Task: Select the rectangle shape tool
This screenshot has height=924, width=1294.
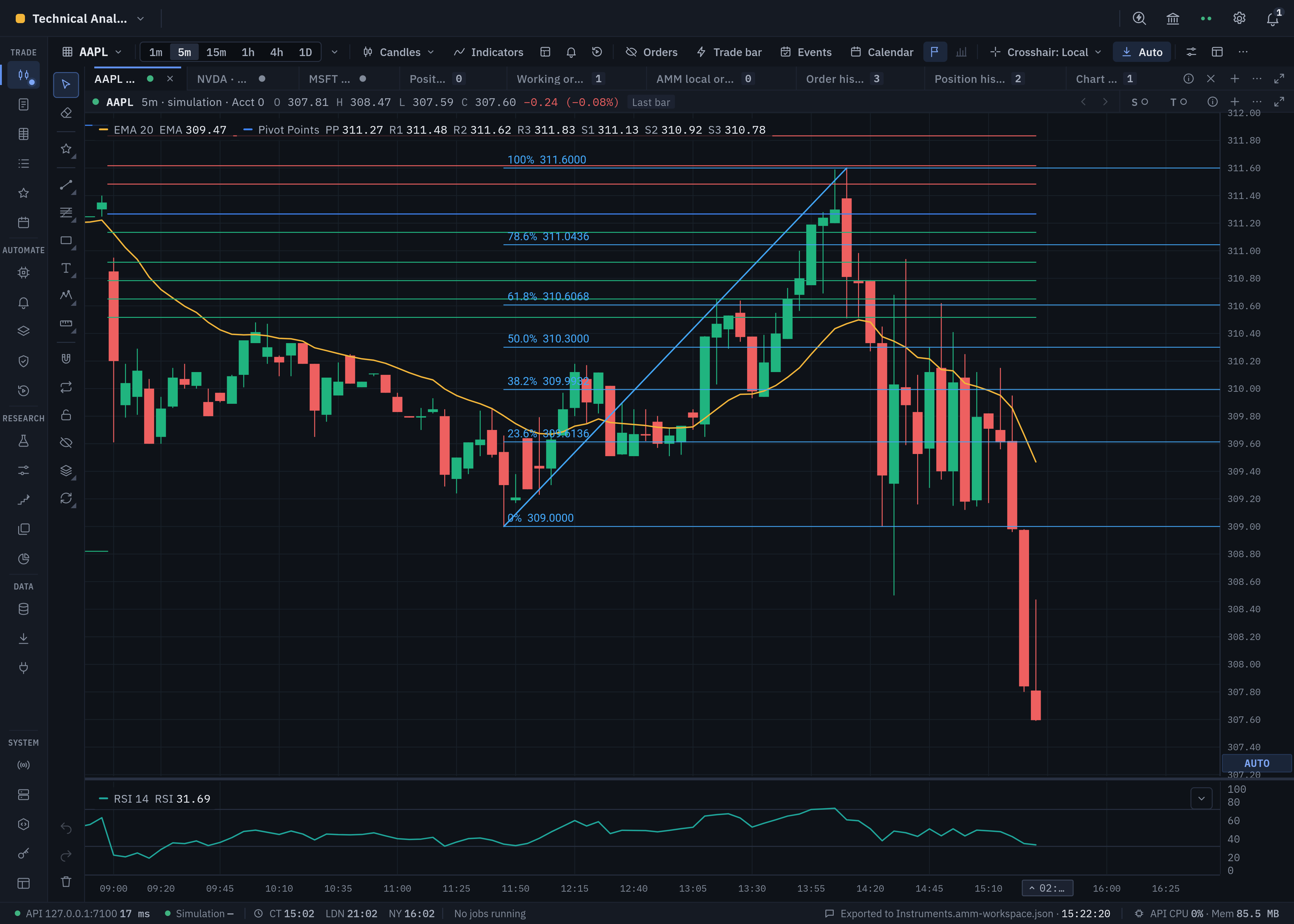Action: coord(66,241)
